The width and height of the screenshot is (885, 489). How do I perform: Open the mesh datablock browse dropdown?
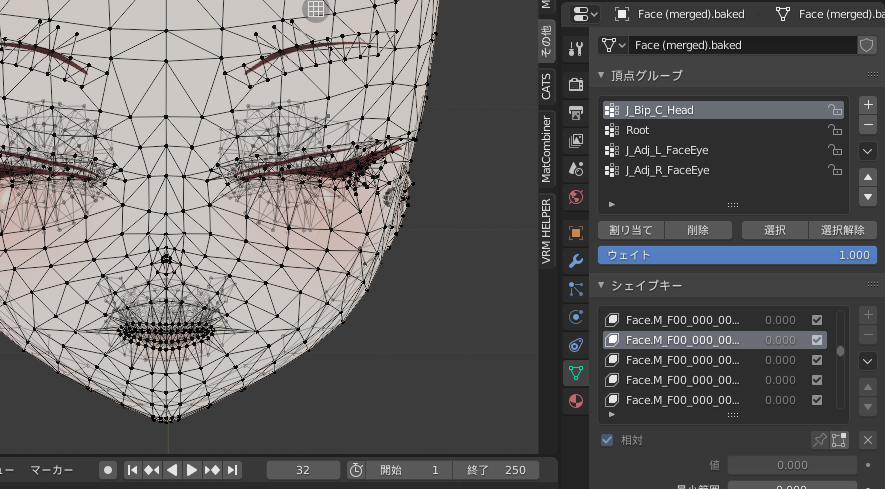click(614, 45)
